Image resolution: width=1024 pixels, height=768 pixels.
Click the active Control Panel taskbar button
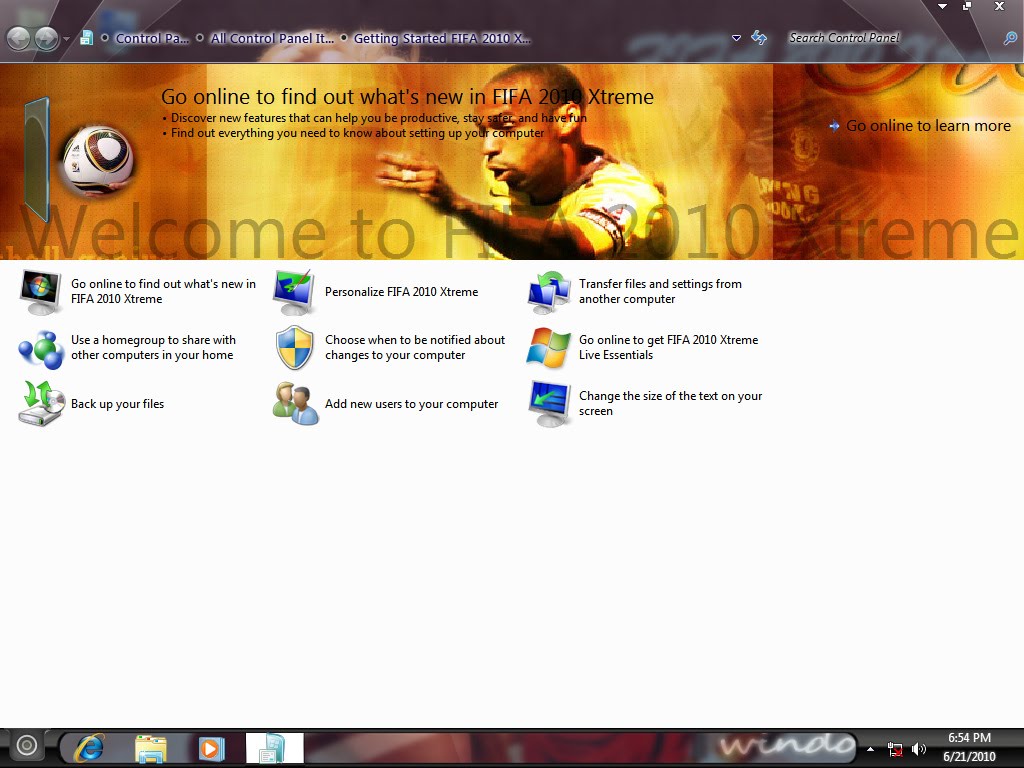274,748
